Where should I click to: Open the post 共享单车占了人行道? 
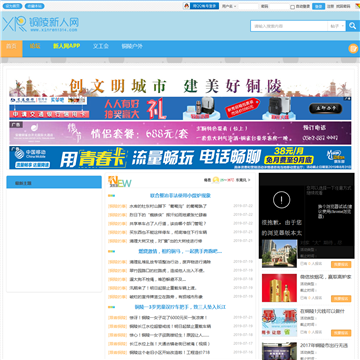click(x=168, y=223)
